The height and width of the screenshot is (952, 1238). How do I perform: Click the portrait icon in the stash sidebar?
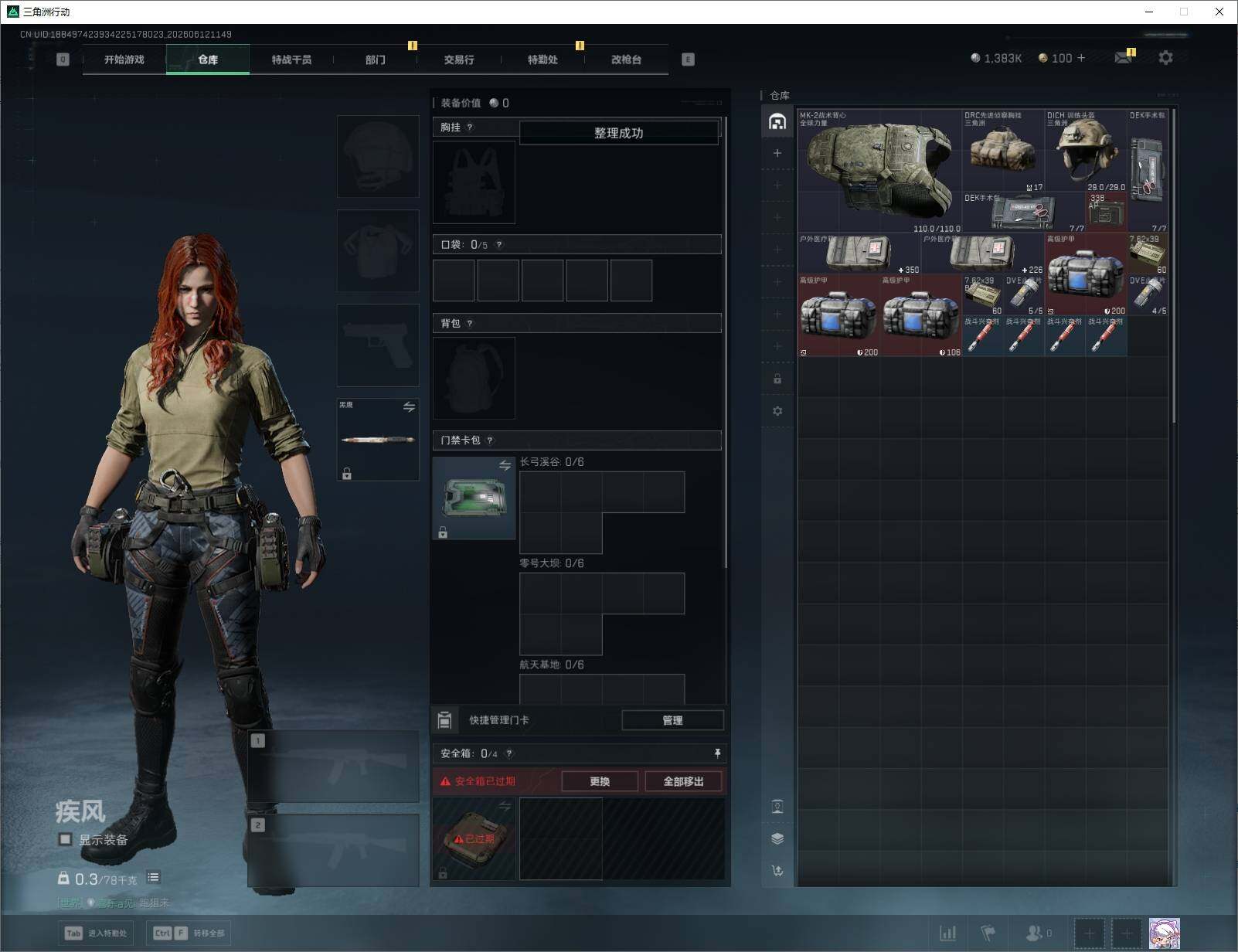click(x=777, y=807)
